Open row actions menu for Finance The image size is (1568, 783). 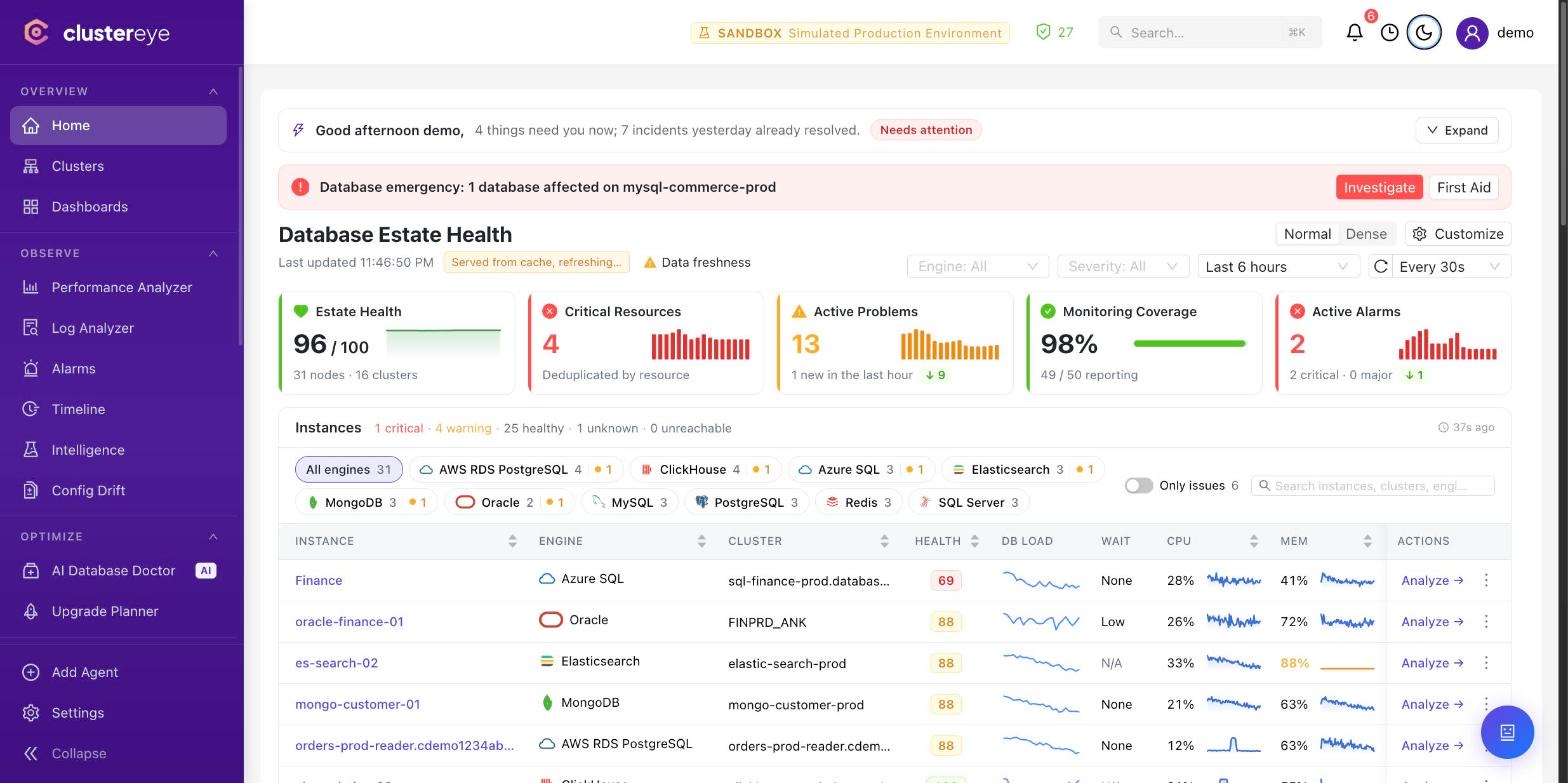(x=1486, y=580)
